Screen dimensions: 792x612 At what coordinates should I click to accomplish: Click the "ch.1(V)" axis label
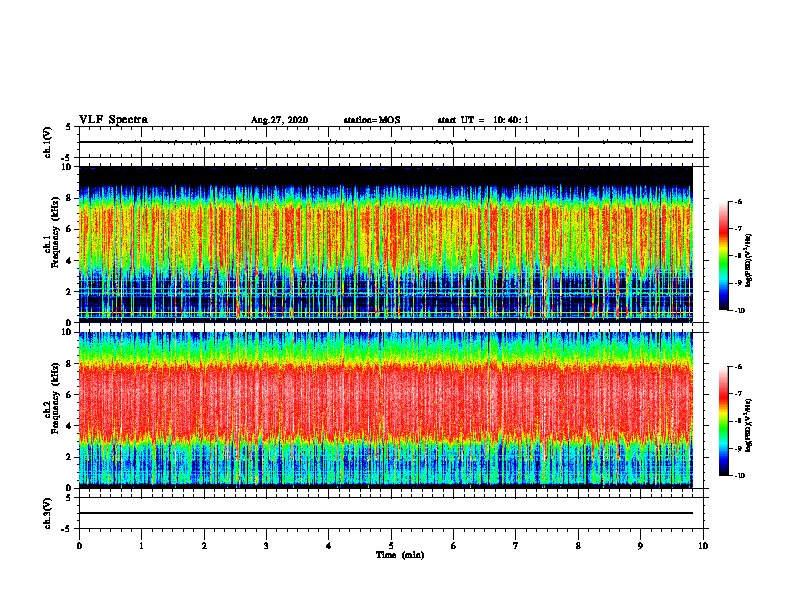coord(47,142)
